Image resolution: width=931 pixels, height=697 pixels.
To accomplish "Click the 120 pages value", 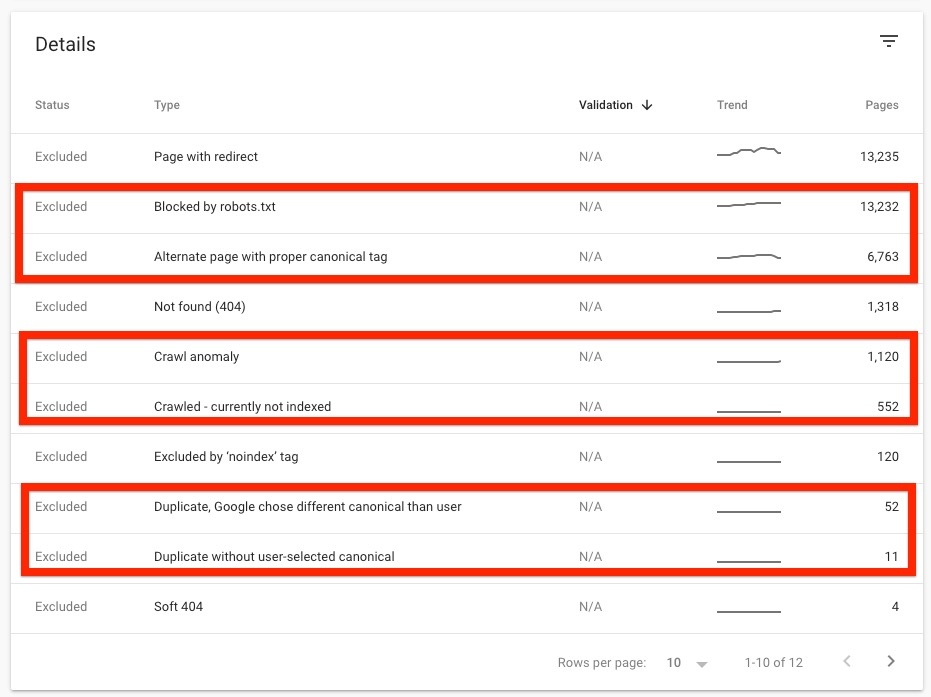I will click(x=888, y=457).
